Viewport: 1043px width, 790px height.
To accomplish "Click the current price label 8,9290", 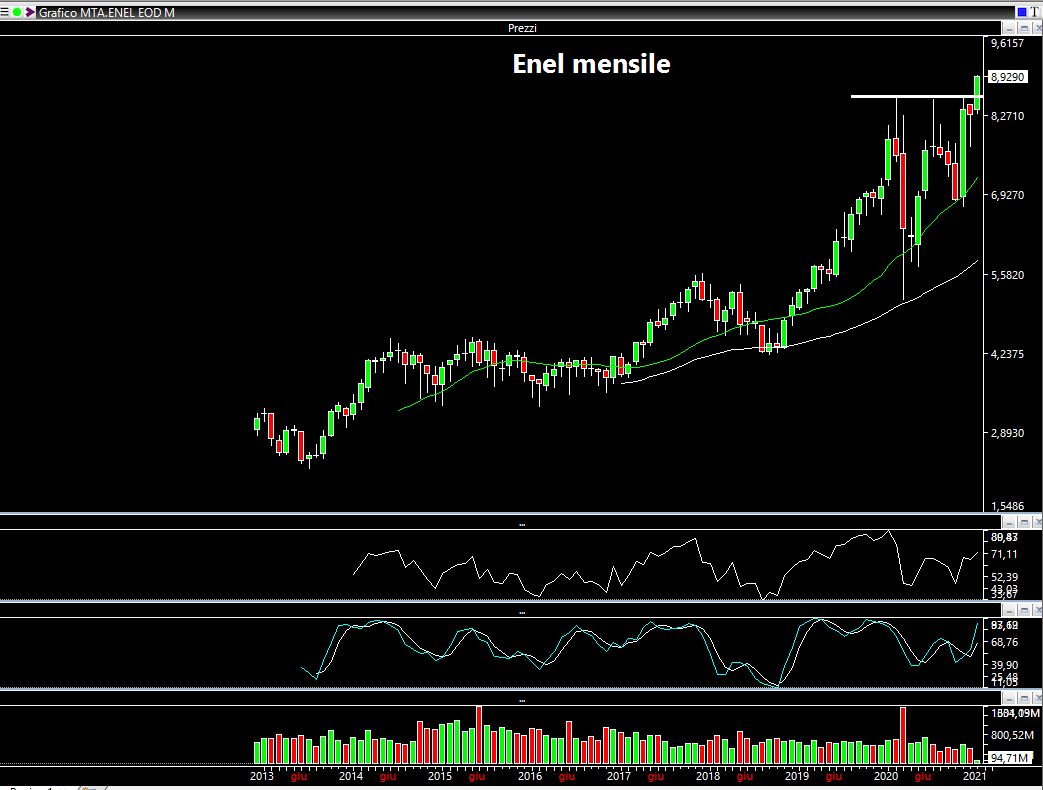I will 1008,77.
